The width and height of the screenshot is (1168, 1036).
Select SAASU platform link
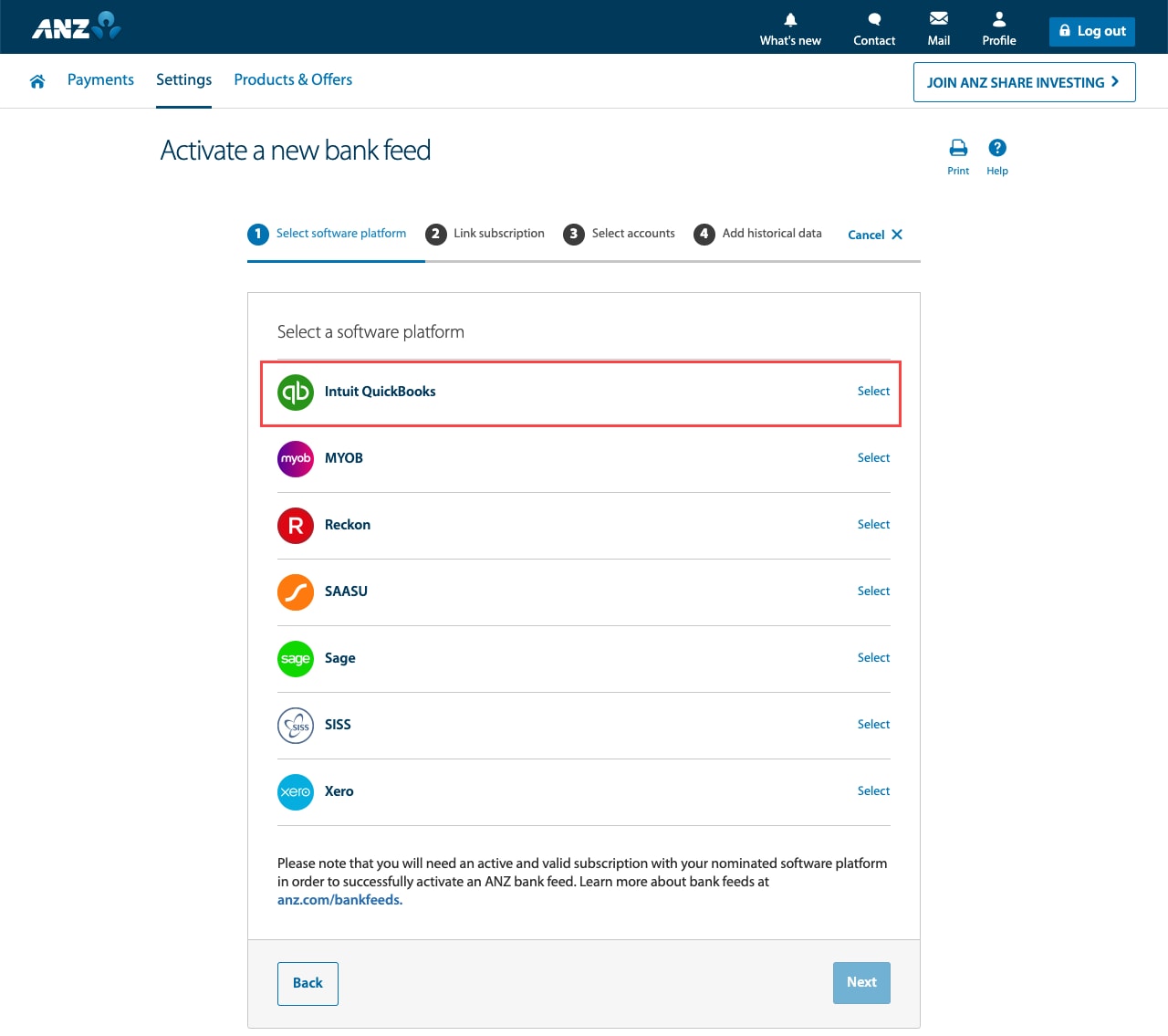tap(873, 591)
